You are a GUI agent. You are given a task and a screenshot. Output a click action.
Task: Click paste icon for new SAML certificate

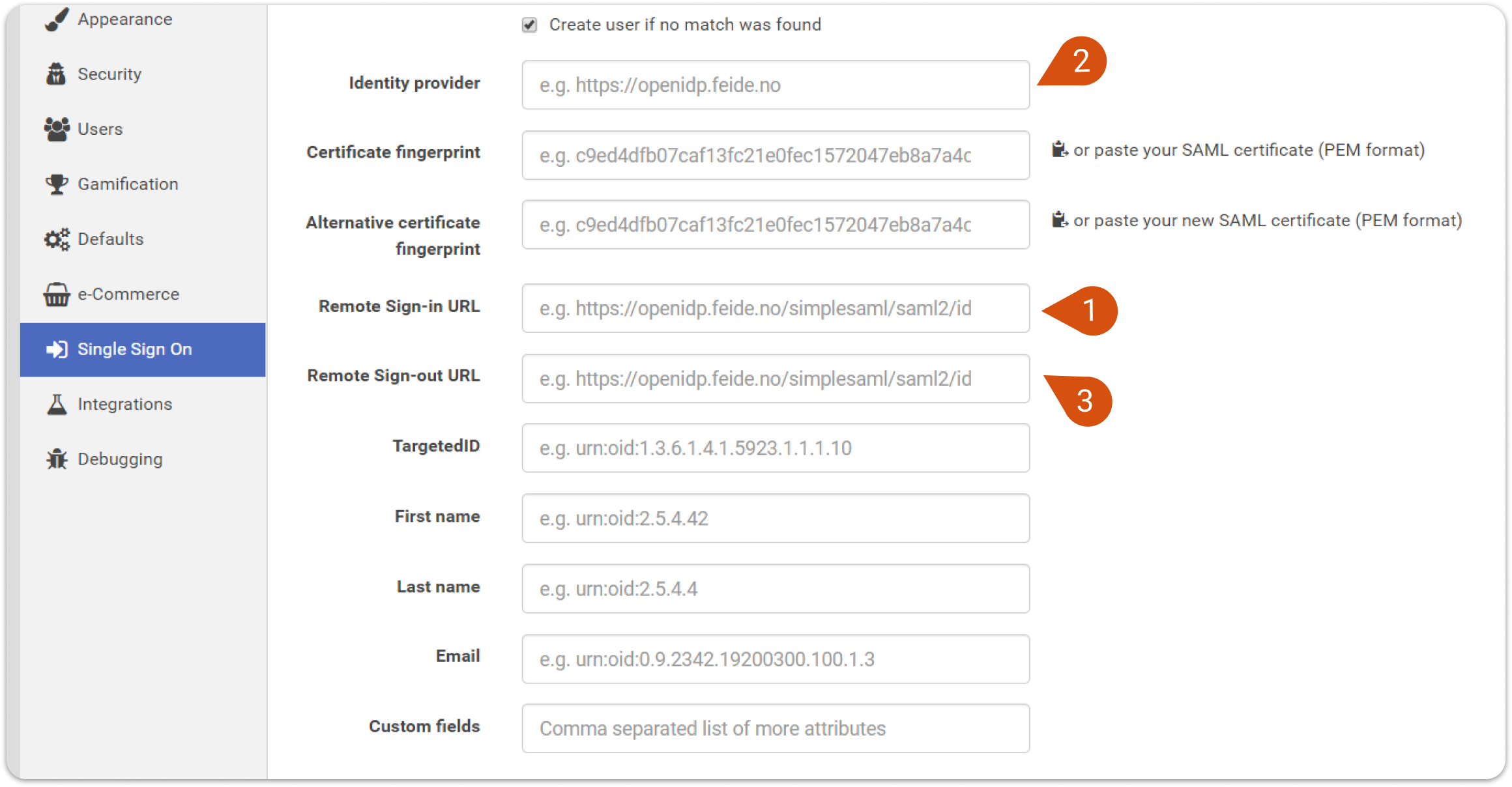click(x=1060, y=220)
